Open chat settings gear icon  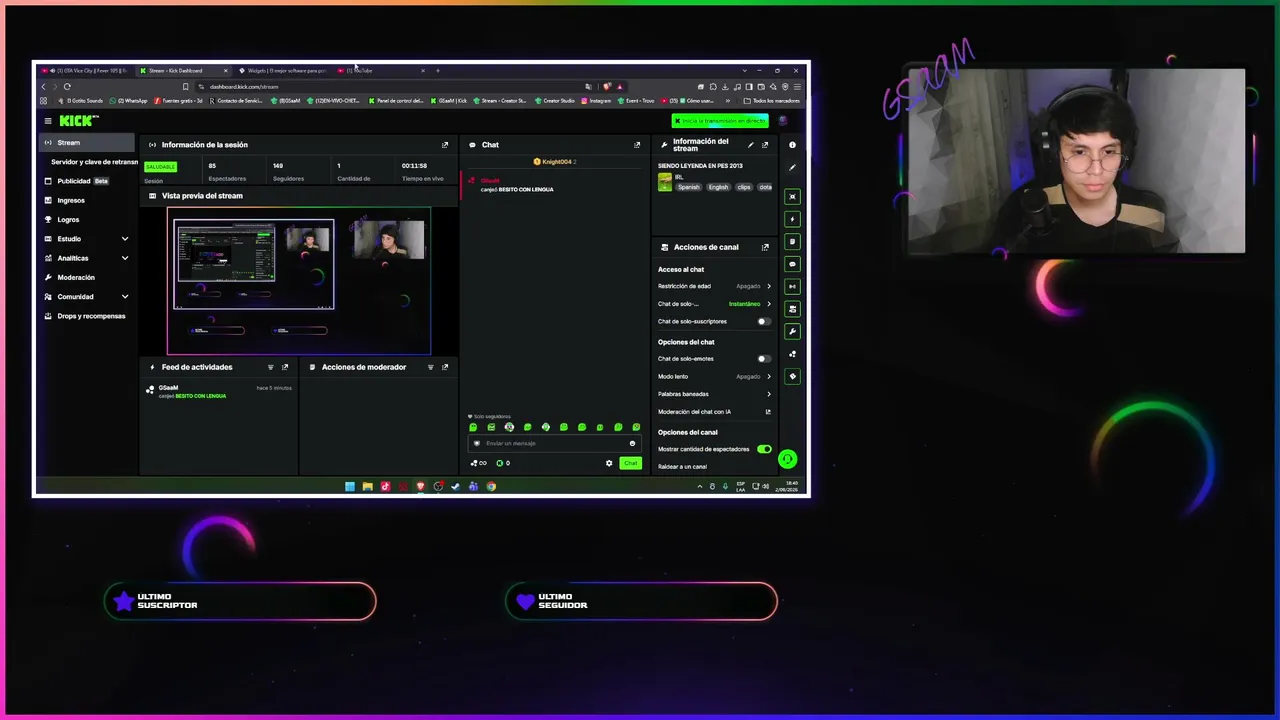tap(609, 463)
